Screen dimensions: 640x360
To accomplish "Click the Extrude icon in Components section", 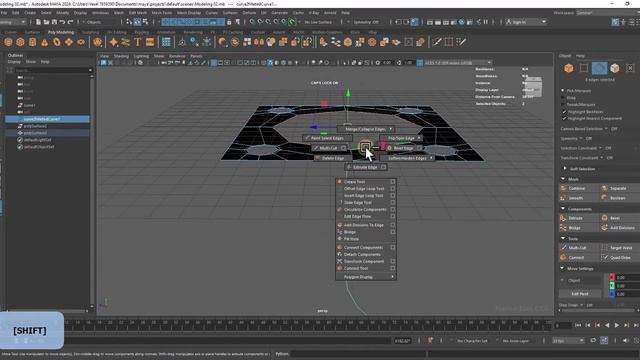I will (563, 218).
